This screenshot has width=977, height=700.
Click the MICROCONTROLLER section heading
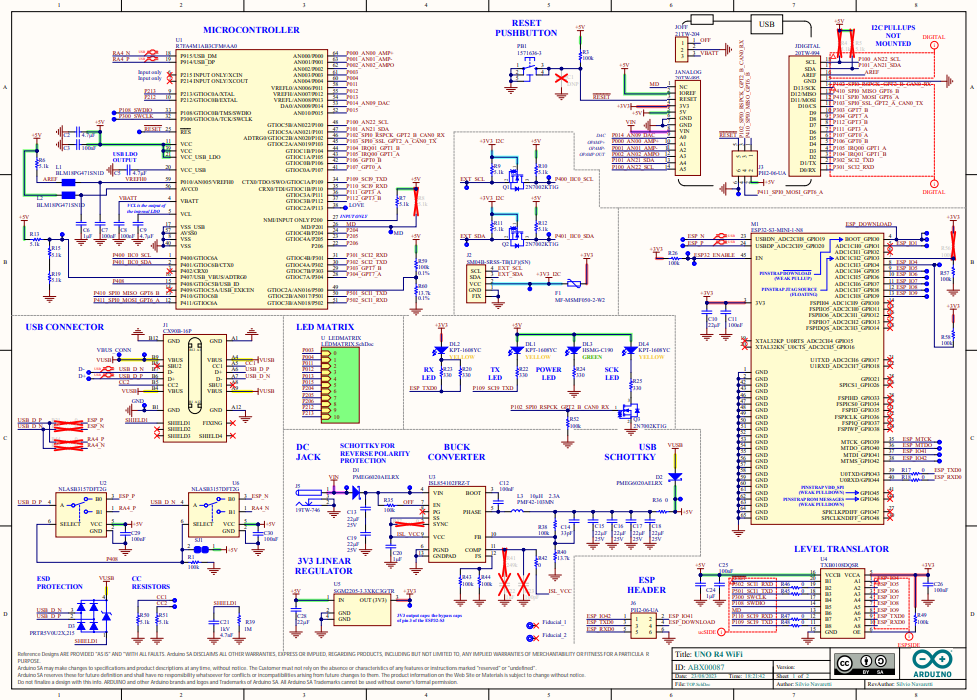pos(251,30)
